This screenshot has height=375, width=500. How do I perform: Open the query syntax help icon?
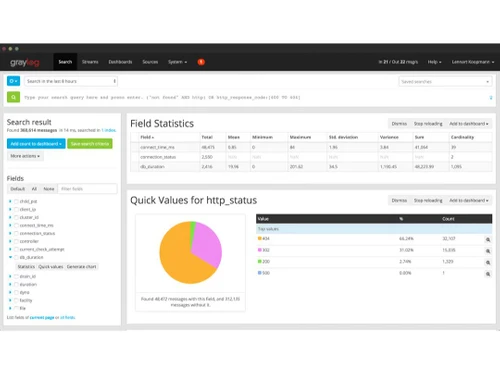point(491,97)
